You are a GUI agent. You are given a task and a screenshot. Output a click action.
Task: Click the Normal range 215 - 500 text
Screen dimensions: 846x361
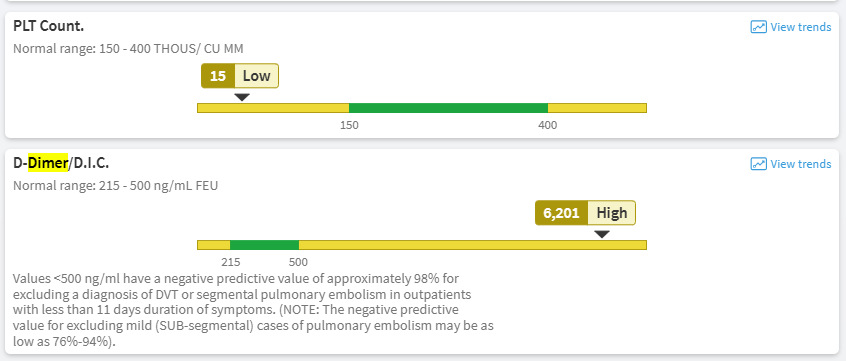[115, 186]
